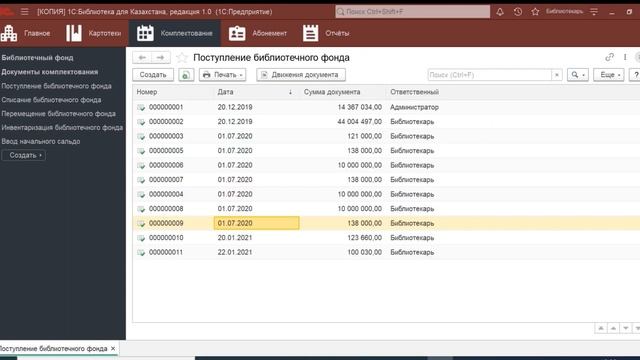Viewport: 640px width, 360px height.
Task: Clear the list search field
Action: (x=557, y=75)
